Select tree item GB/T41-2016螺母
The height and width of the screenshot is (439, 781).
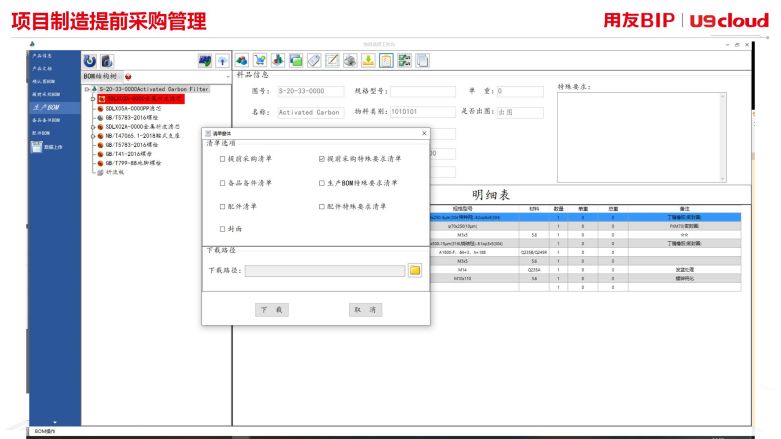[x=129, y=154]
